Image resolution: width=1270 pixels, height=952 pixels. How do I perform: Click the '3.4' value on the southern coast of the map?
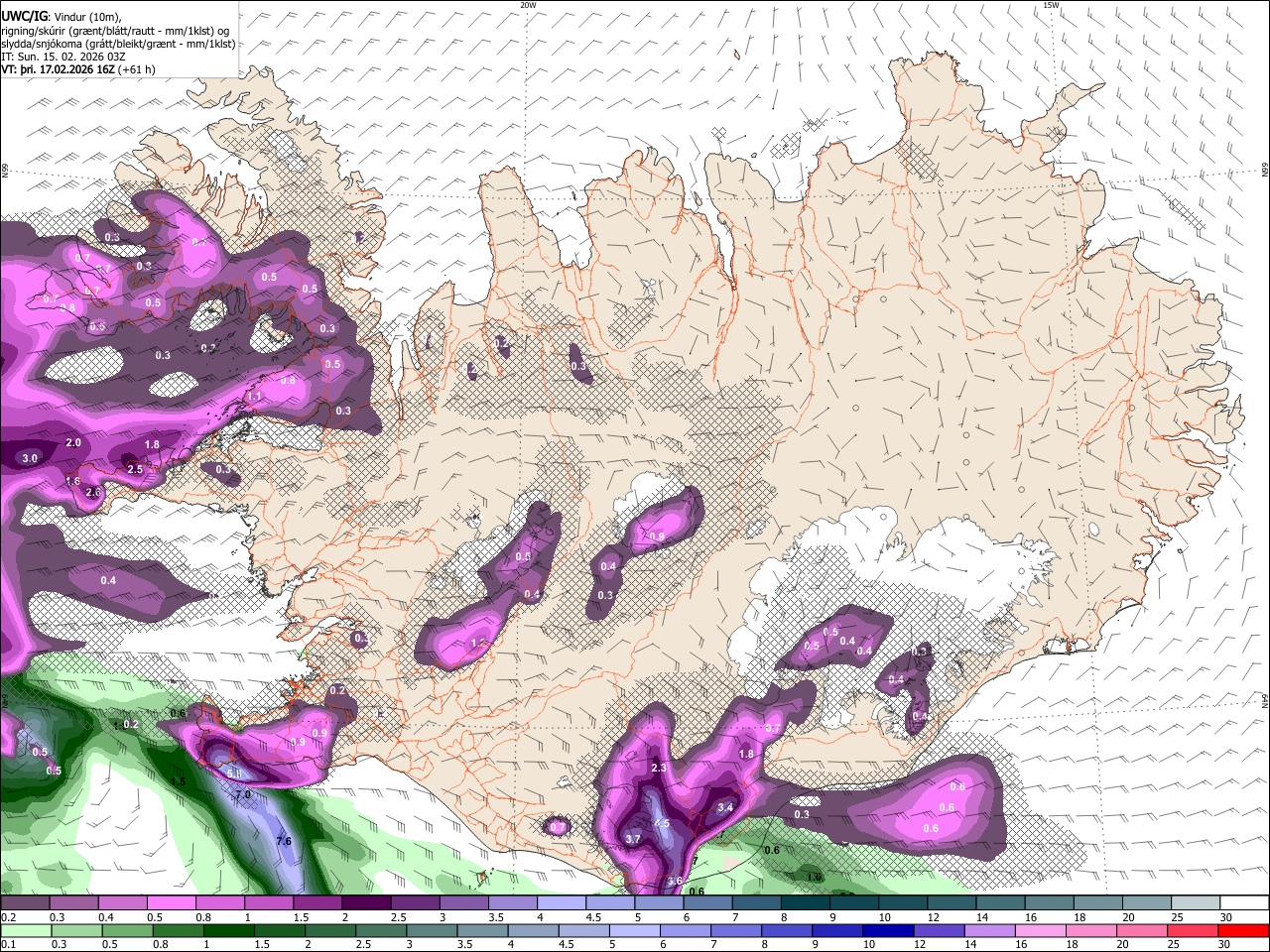tap(725, 808)
